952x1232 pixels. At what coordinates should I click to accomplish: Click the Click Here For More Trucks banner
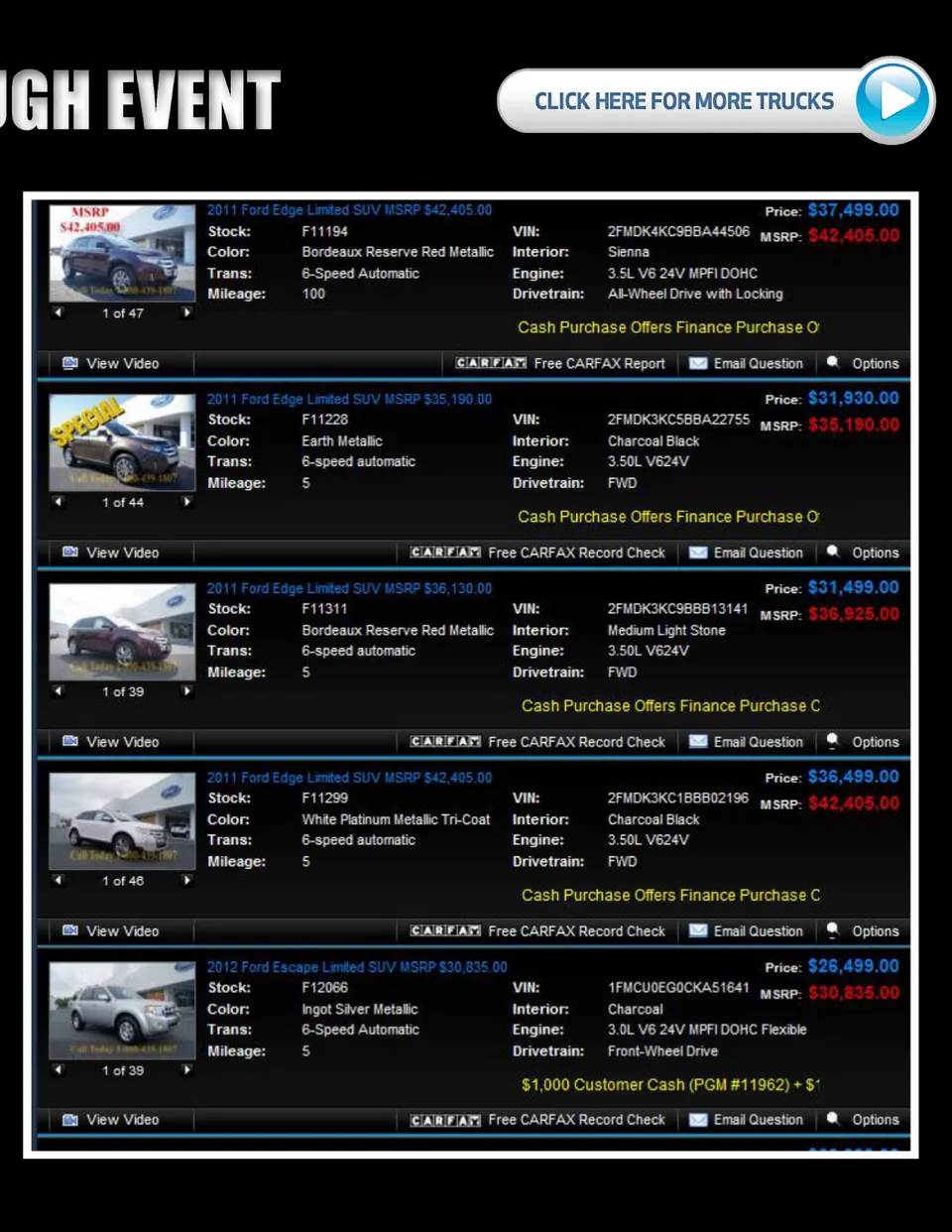(683, 101)
